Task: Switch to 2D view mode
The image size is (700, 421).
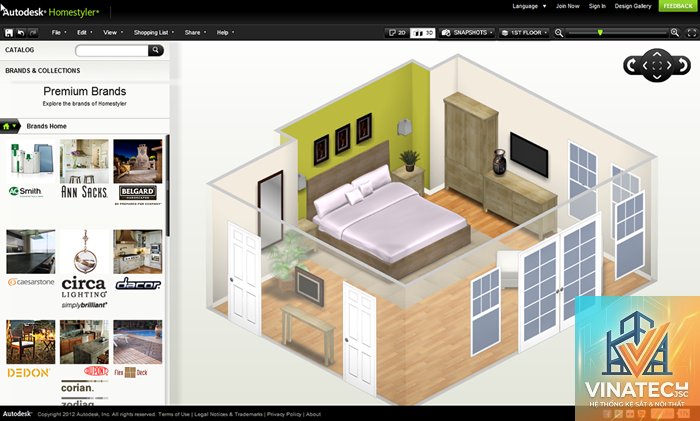Action: tap(397, 33)
